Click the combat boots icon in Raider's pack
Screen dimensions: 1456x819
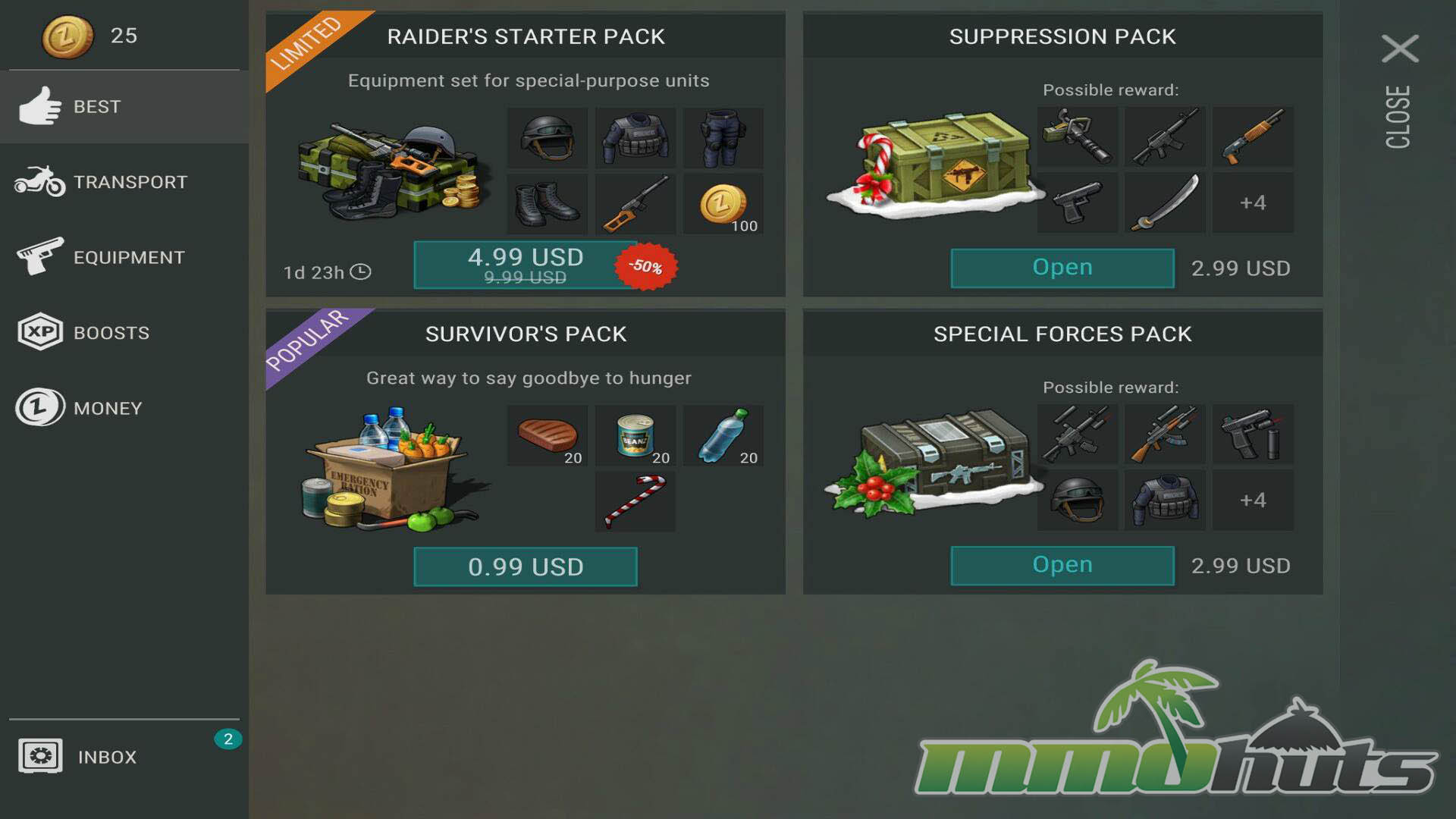coord(548,204)
